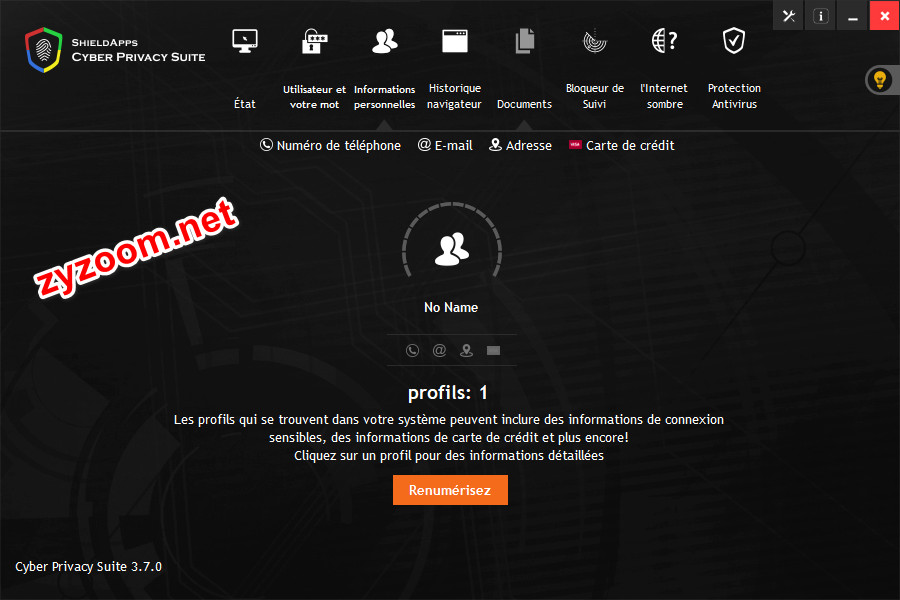Click the @ email icon under No Name
This screenshot has width=900, height=600.
point(439,350)
